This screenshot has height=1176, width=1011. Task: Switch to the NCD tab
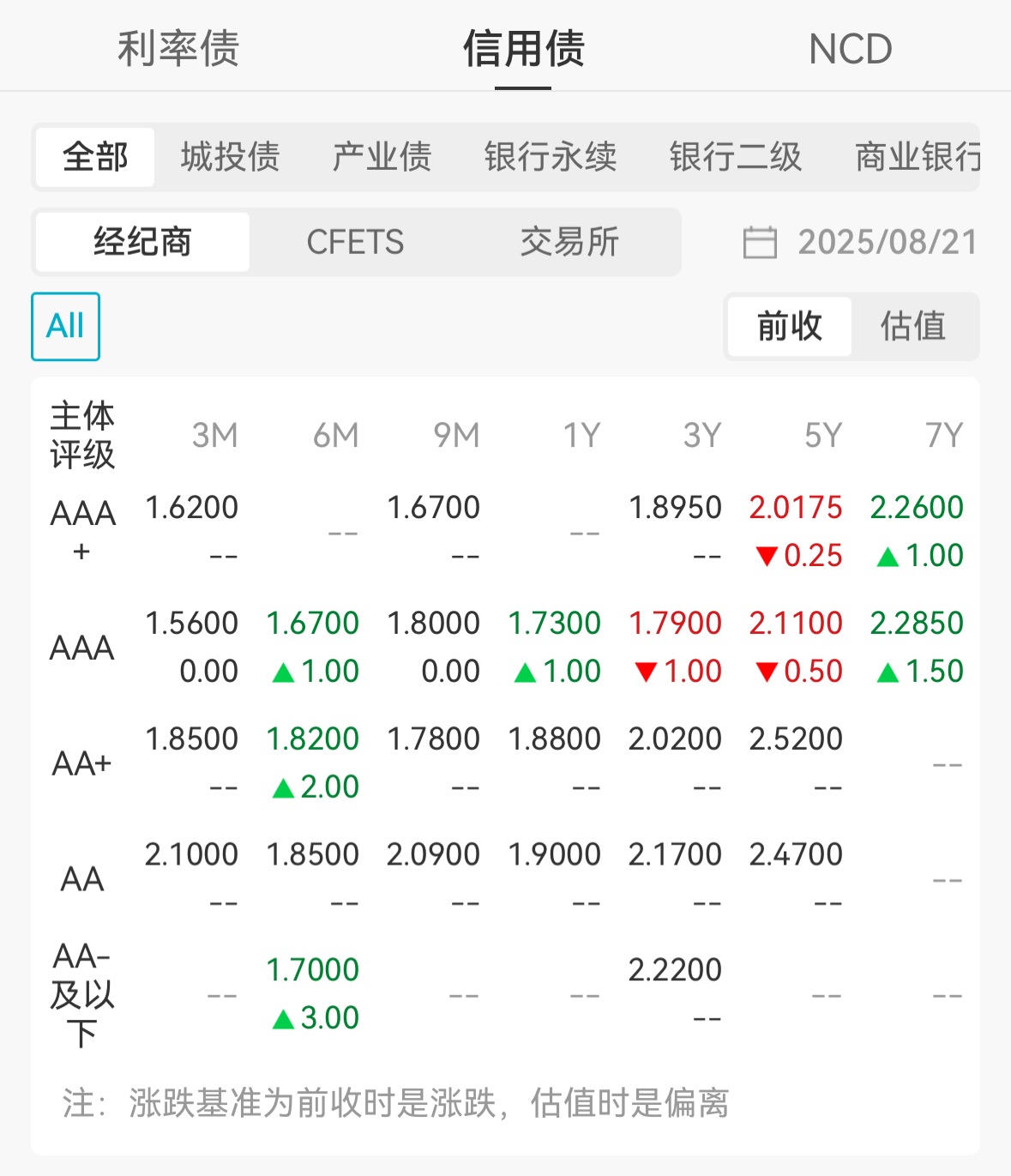[851, 49]
